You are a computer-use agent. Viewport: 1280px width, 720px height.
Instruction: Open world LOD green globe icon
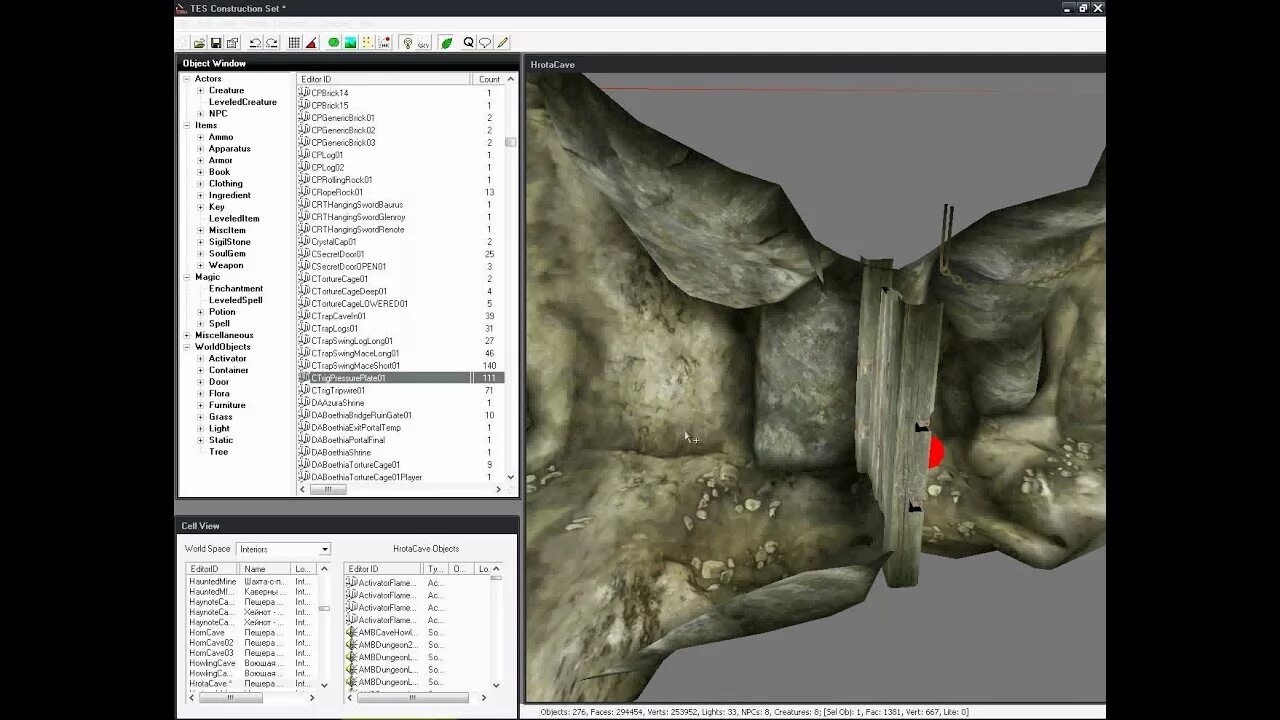(x=334, y=43)
